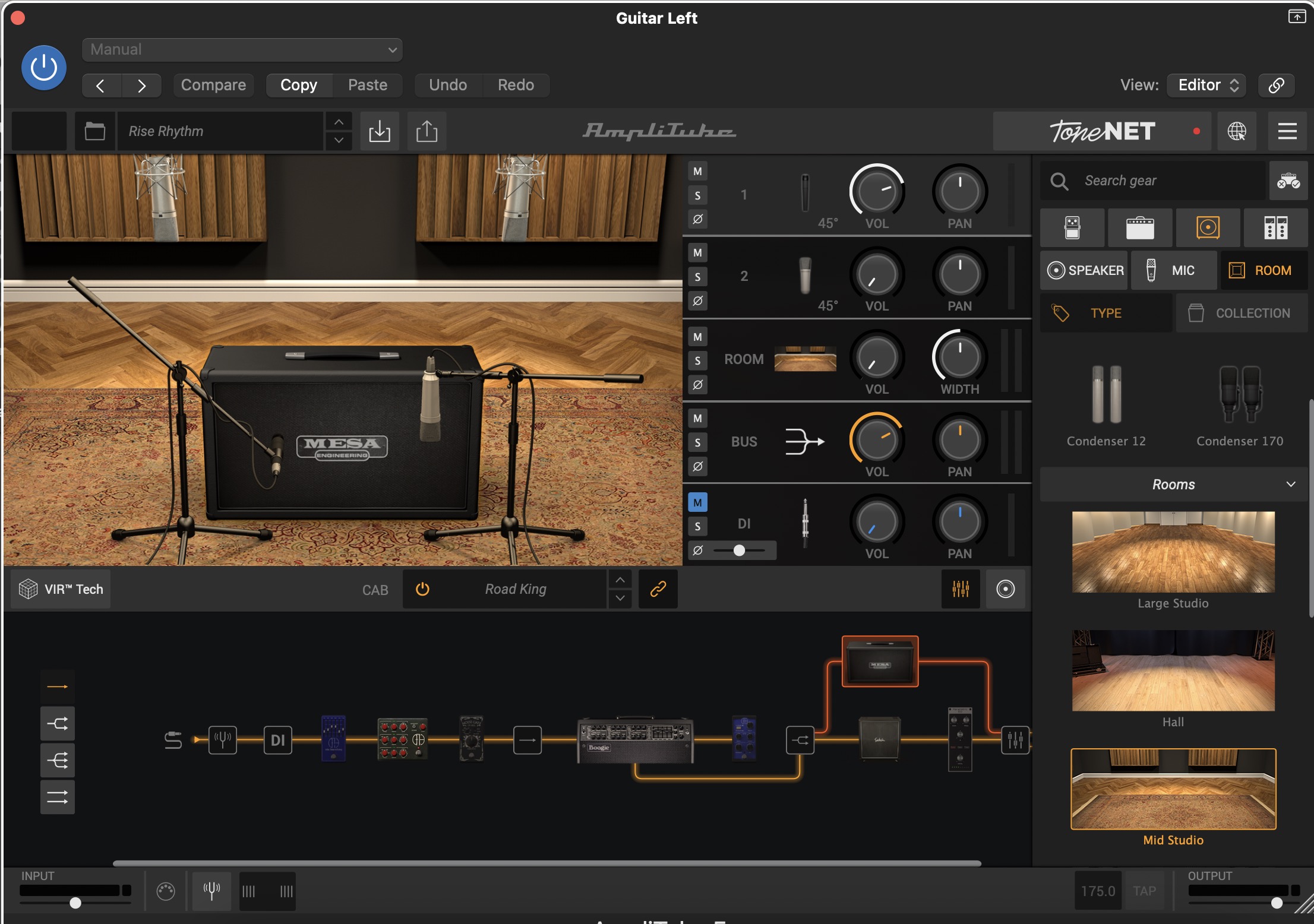Viewport: 1314px width, 924px height.
Task: Click the cab link chain icon
Action: pos(658,589)
